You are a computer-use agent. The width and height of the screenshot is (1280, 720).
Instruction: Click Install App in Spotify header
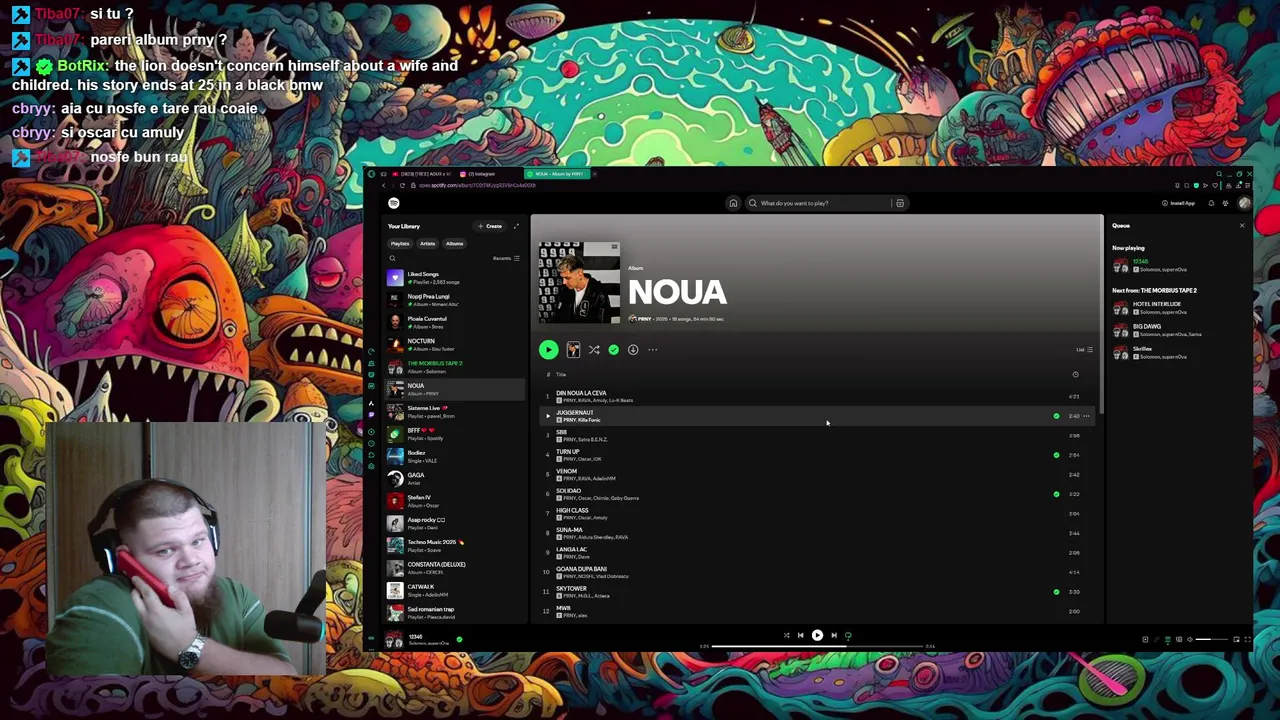coord(1178,203)
